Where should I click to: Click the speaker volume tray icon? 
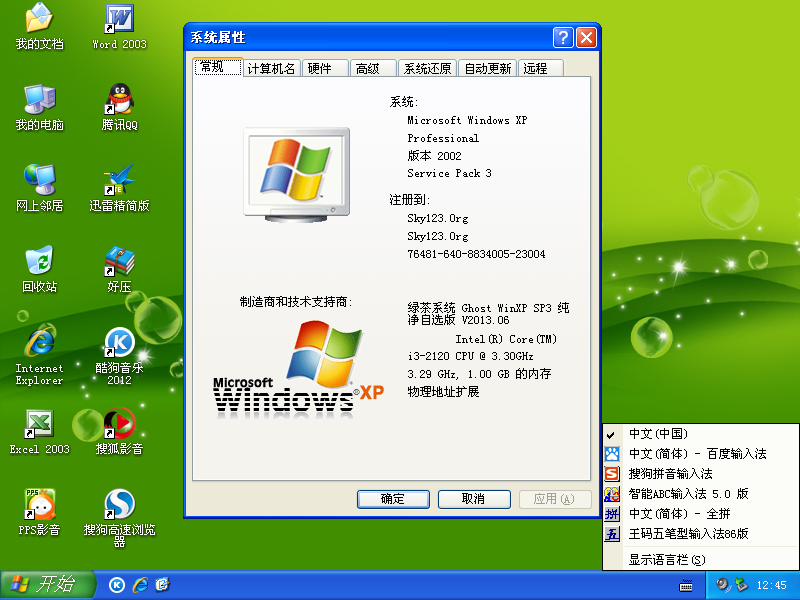point(723,585)
